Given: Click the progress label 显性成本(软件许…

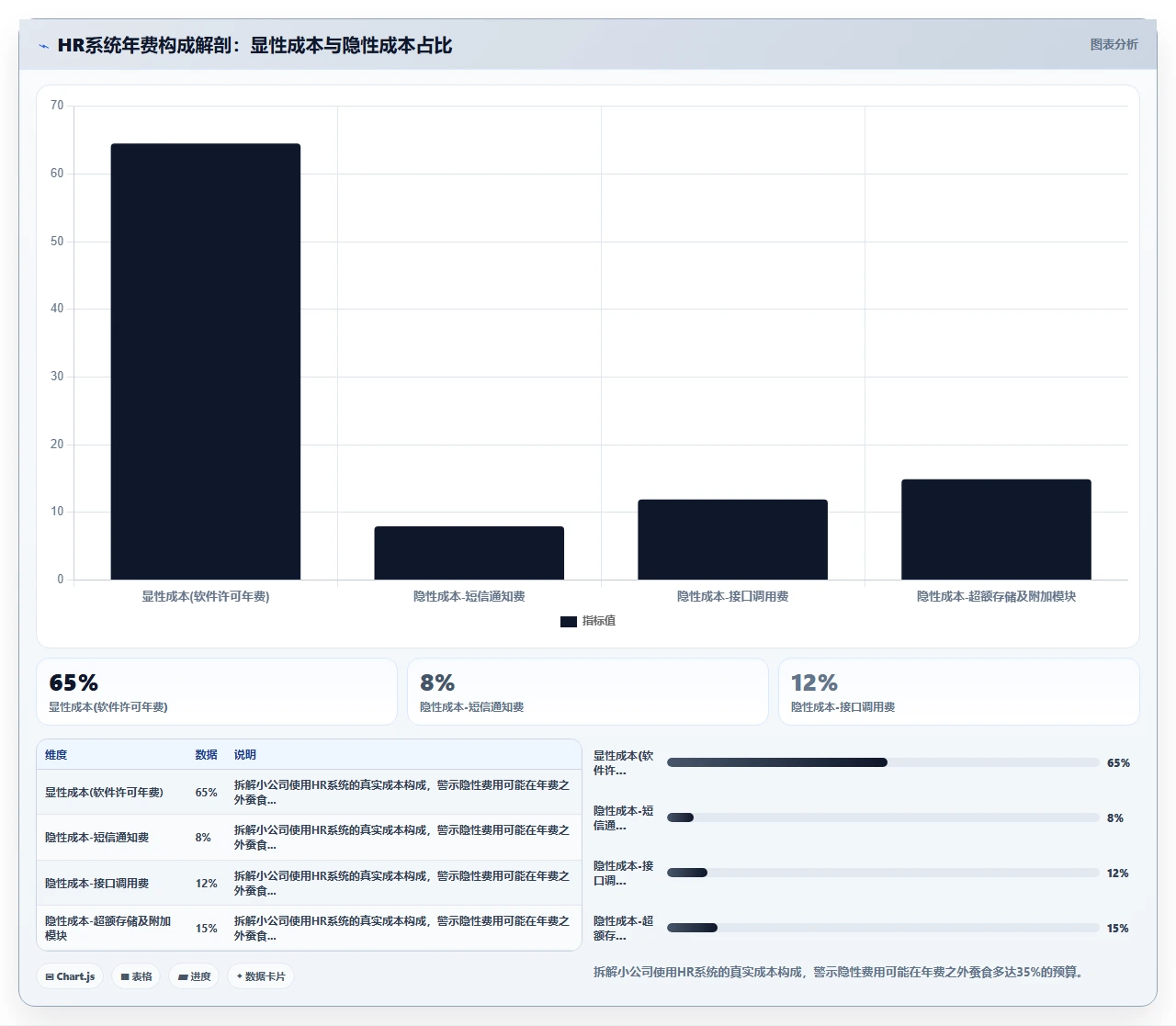Looking at the screenshot, I should 624,763.
